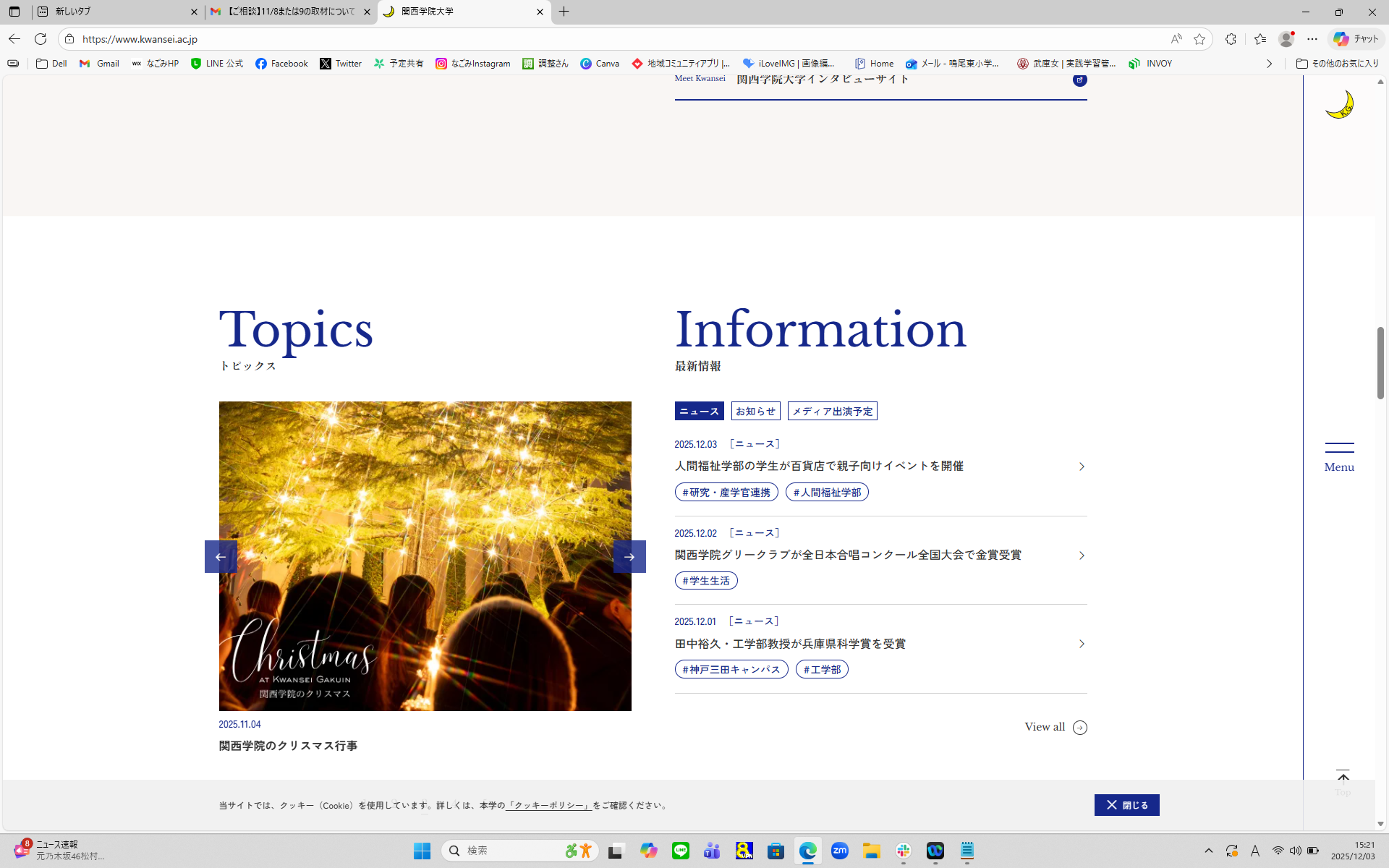Select the メディア出演予定 filter tab

832,411
